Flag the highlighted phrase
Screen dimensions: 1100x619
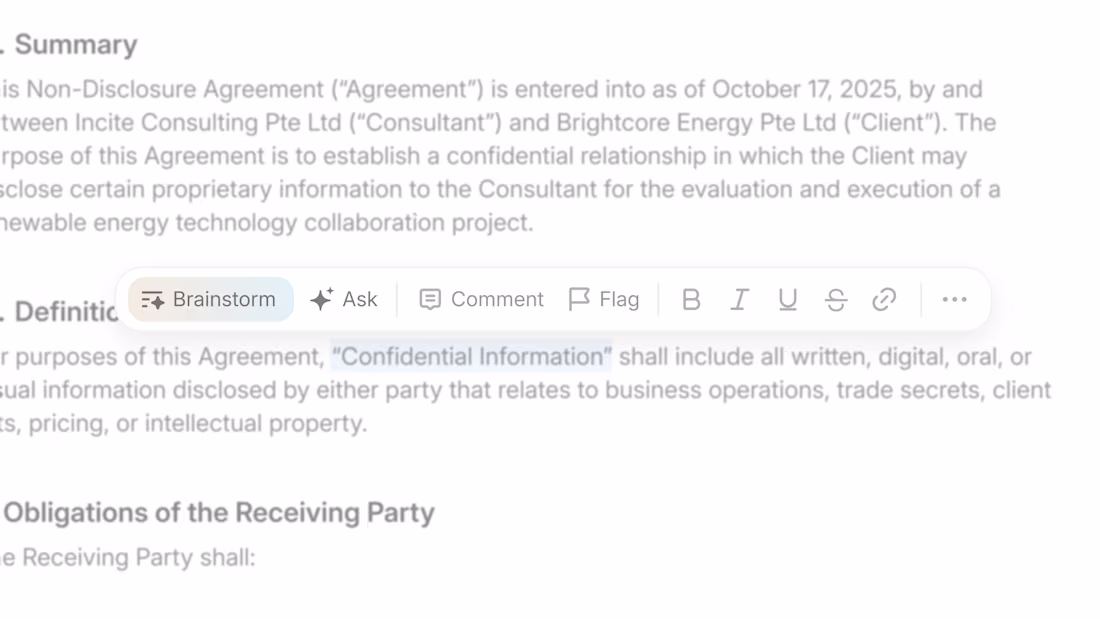point(604,298)
